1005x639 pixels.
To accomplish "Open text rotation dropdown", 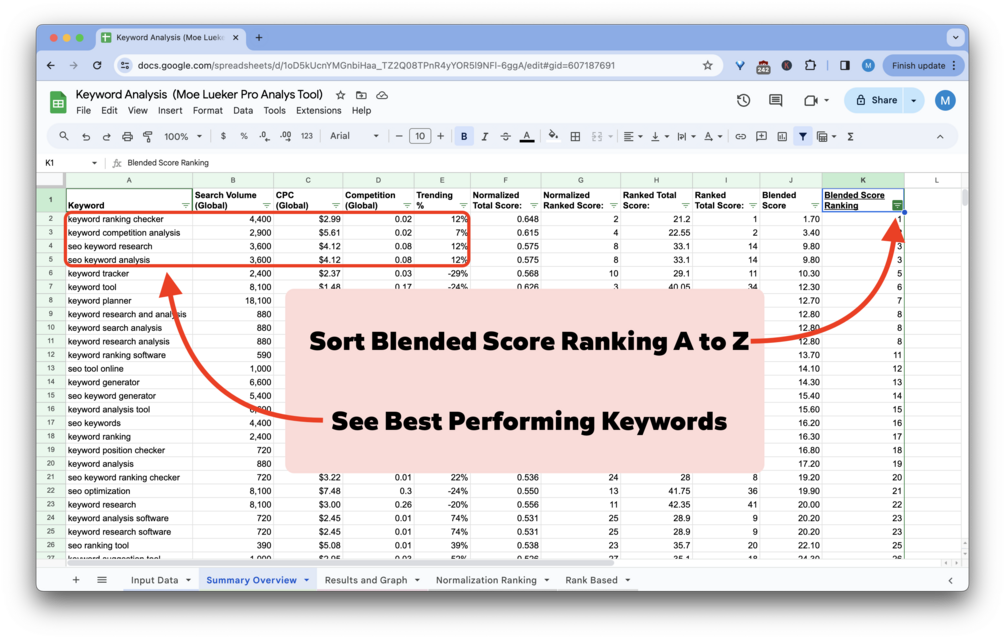I will [713, 137].
